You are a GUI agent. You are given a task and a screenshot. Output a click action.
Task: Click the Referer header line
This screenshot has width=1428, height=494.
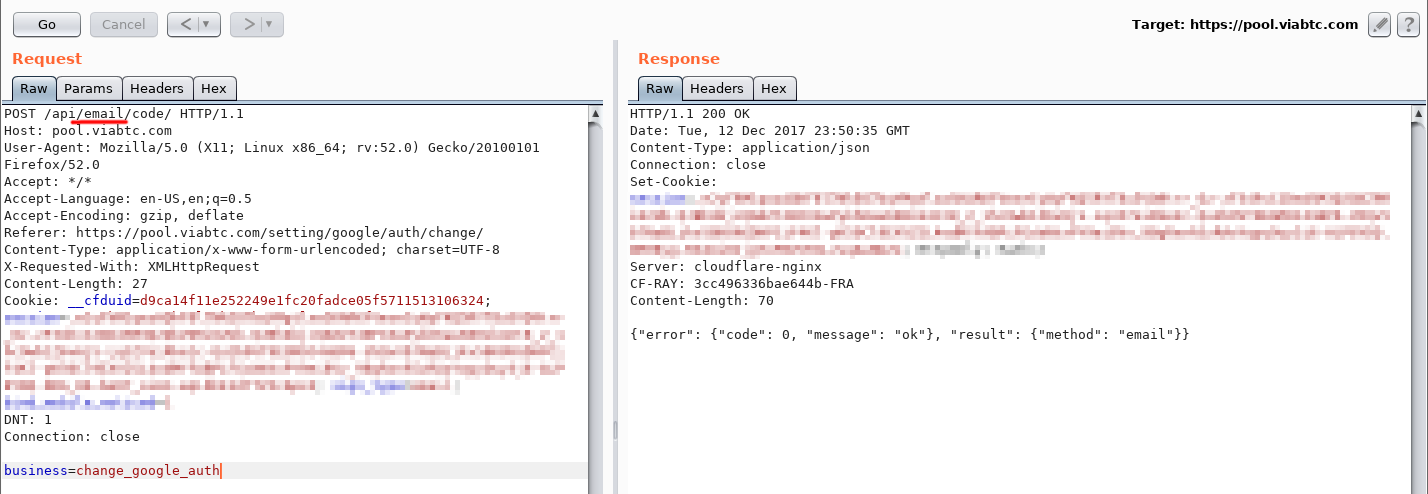(244, 233)
